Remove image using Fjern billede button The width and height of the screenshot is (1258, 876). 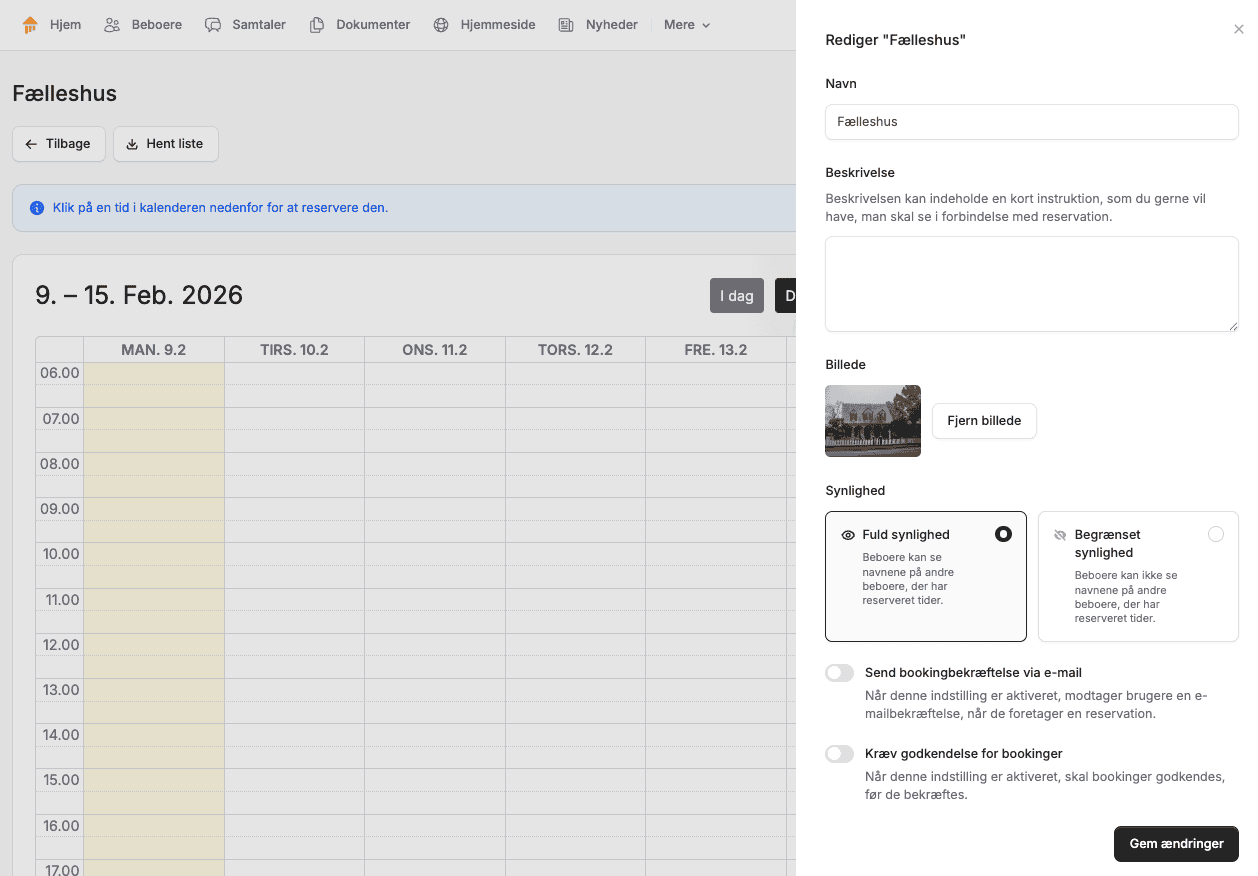(x=984, y=421)
